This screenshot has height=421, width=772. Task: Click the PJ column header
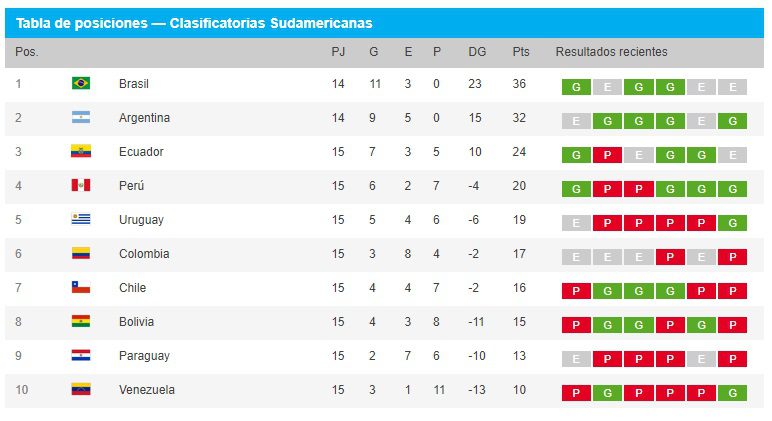coord(339,52)
